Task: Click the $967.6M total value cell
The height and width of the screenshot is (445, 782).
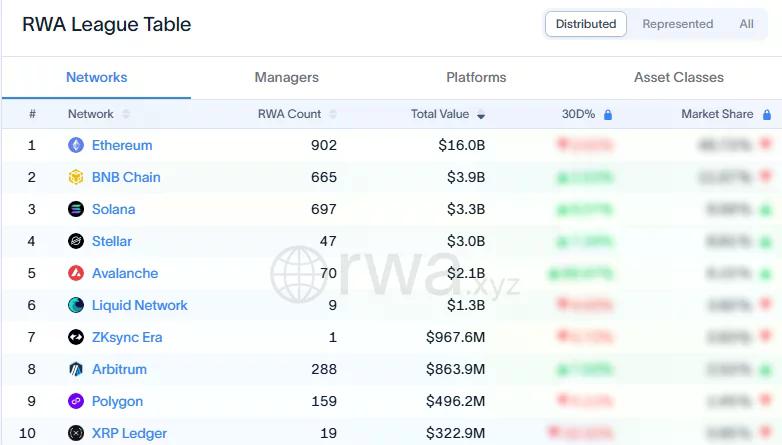Action: 455,337
